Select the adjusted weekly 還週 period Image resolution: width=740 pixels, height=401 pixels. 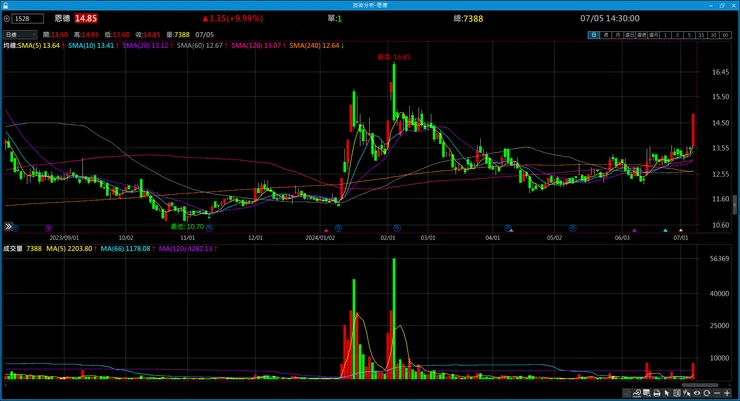642,35
